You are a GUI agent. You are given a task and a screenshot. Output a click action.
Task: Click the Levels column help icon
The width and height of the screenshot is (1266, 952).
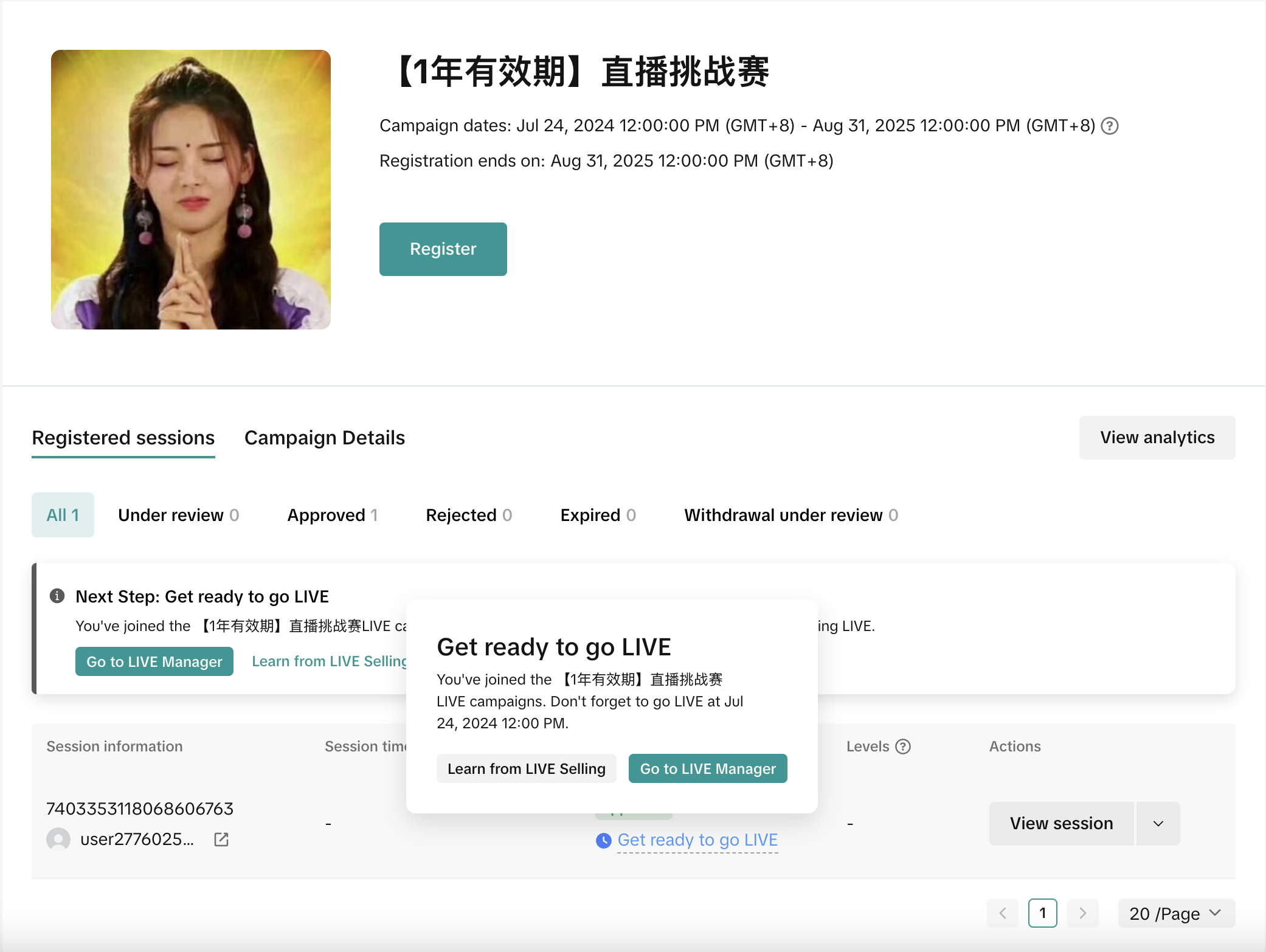904,747
